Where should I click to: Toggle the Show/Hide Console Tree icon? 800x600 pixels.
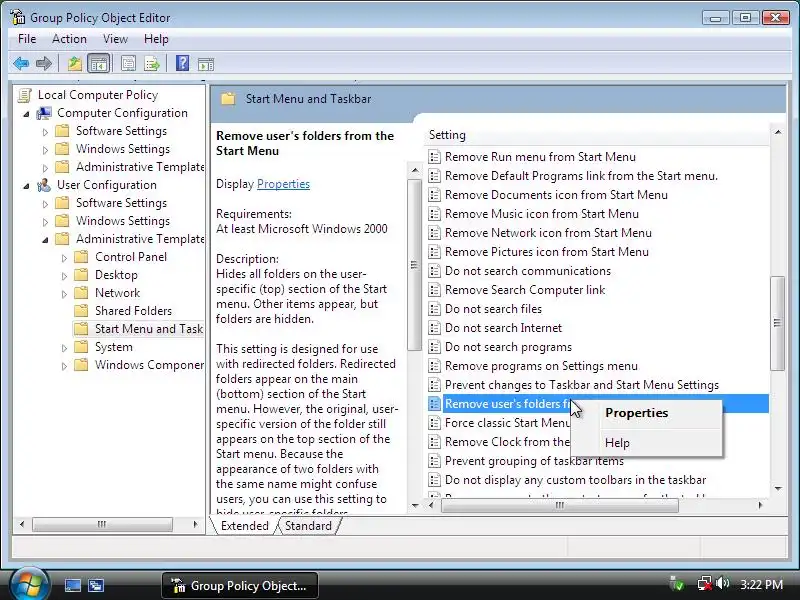(98, 64)
